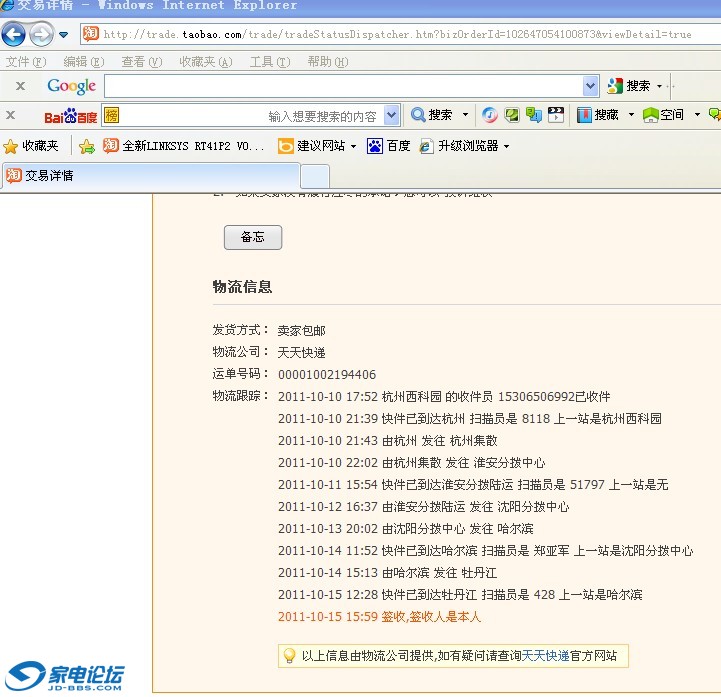Viewport: 721px width, 697px height.
Task: Open the 工具(T) menu
Action: [267, 62]
